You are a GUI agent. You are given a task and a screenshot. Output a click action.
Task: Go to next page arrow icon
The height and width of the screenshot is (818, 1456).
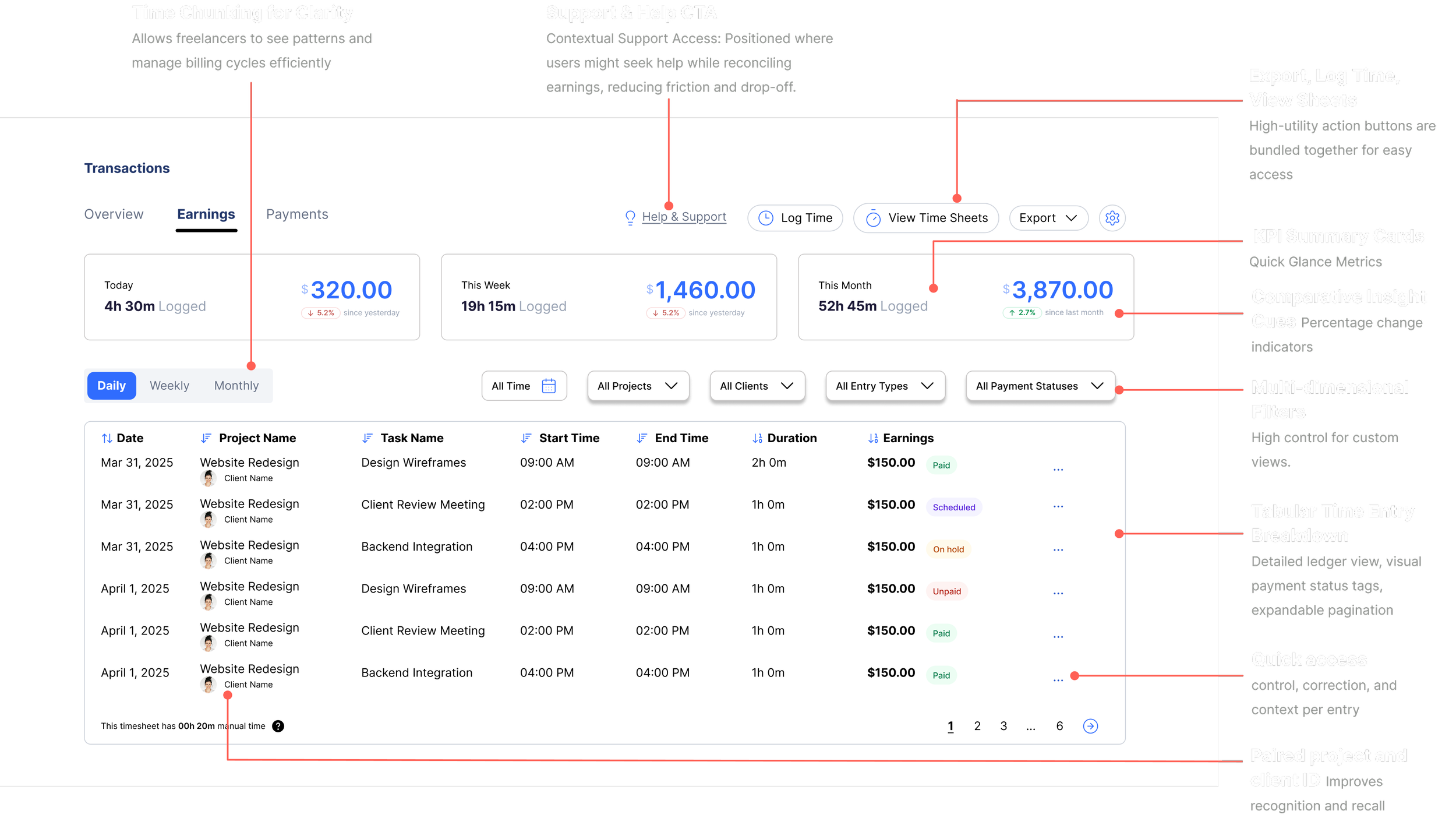click(1090, 726)
